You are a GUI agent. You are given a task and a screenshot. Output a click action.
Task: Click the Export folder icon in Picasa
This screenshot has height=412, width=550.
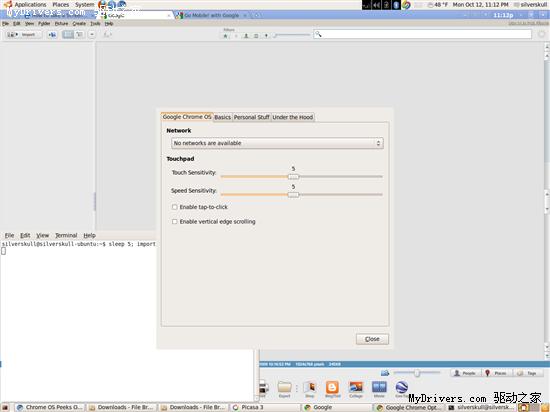(284, 389)
